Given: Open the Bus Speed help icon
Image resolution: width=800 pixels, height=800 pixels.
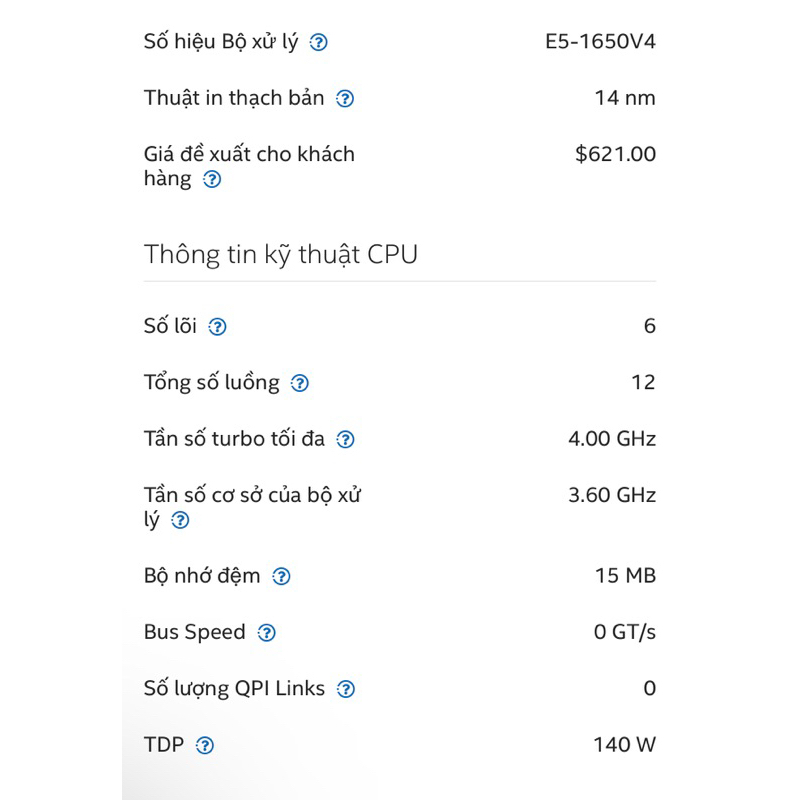Looking at the screenshot, I should [266, 633].
